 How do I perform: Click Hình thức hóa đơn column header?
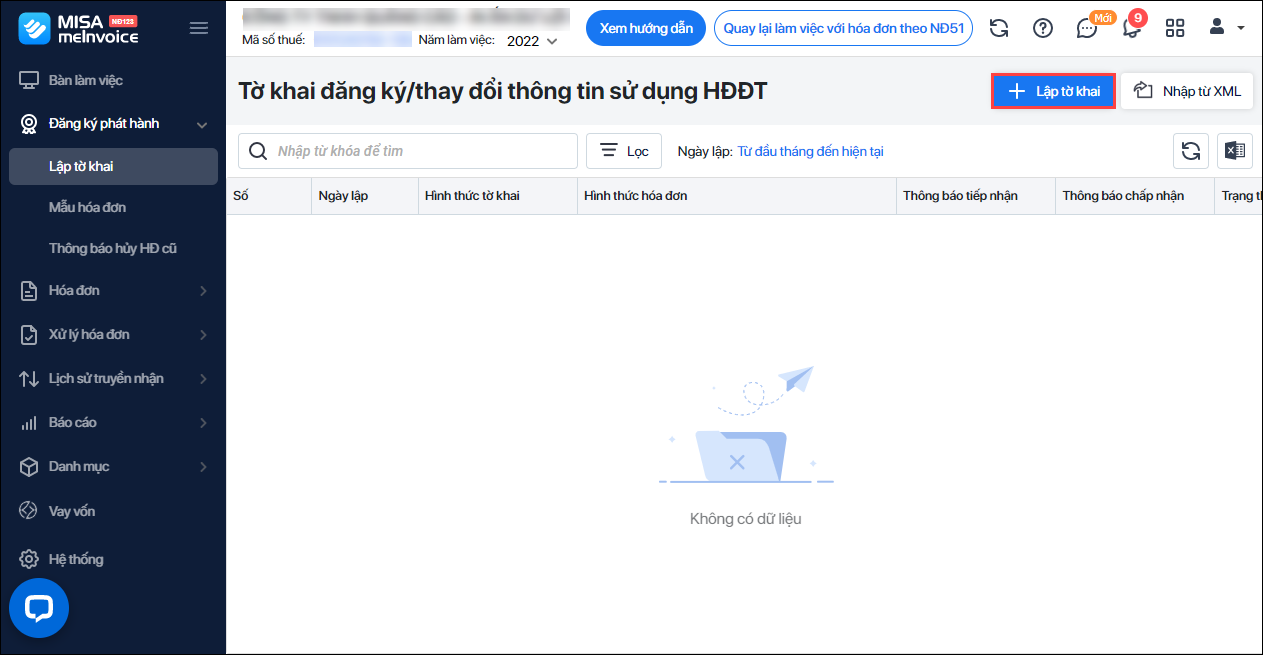coord(737,196)
